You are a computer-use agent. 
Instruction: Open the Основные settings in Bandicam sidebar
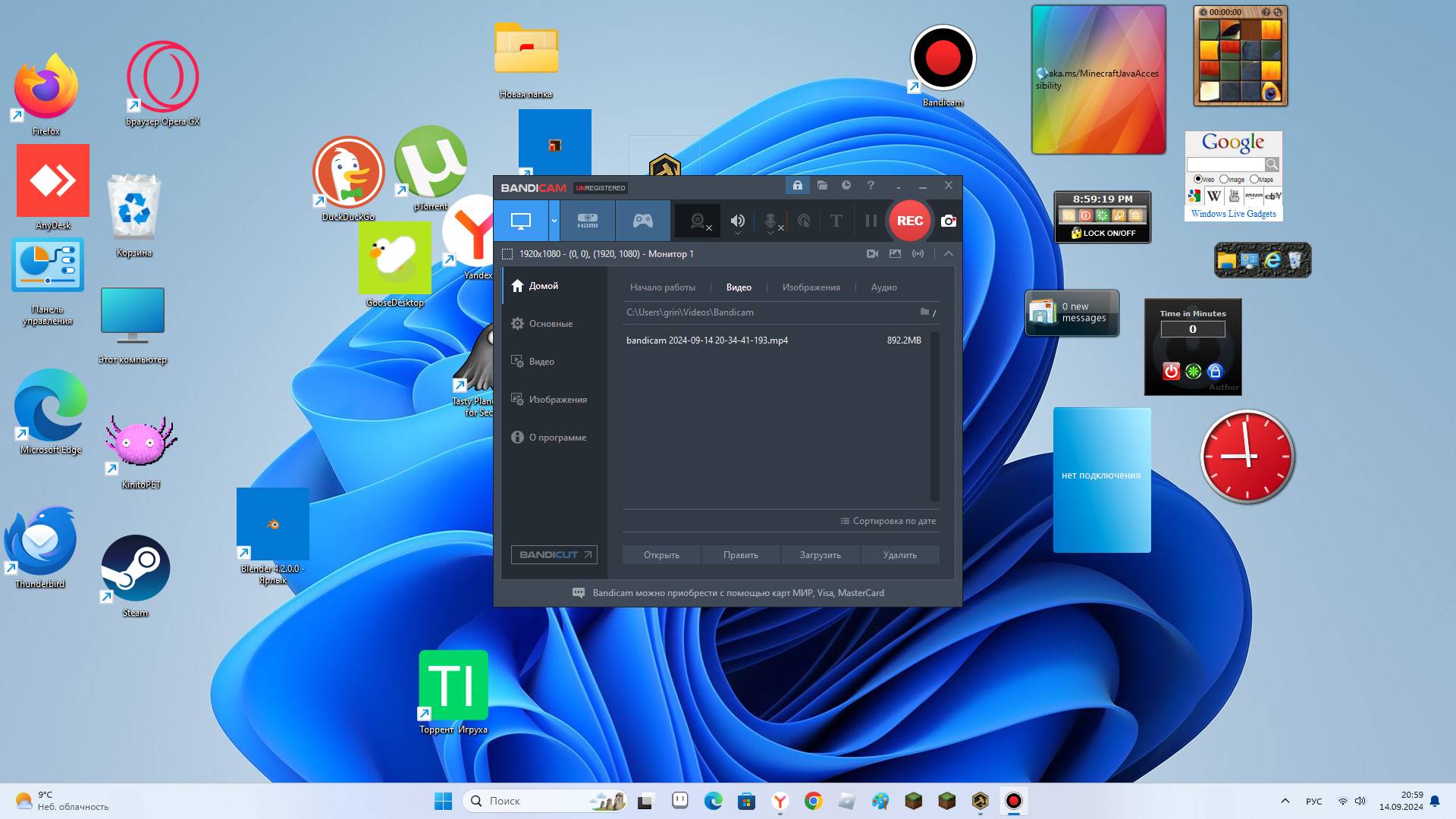coord(554,324)
